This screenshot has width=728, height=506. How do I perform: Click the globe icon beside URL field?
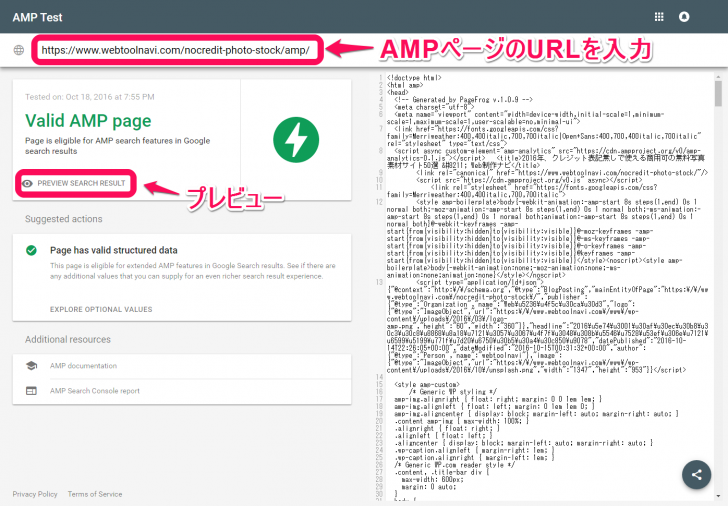click(x=19, y=50)
